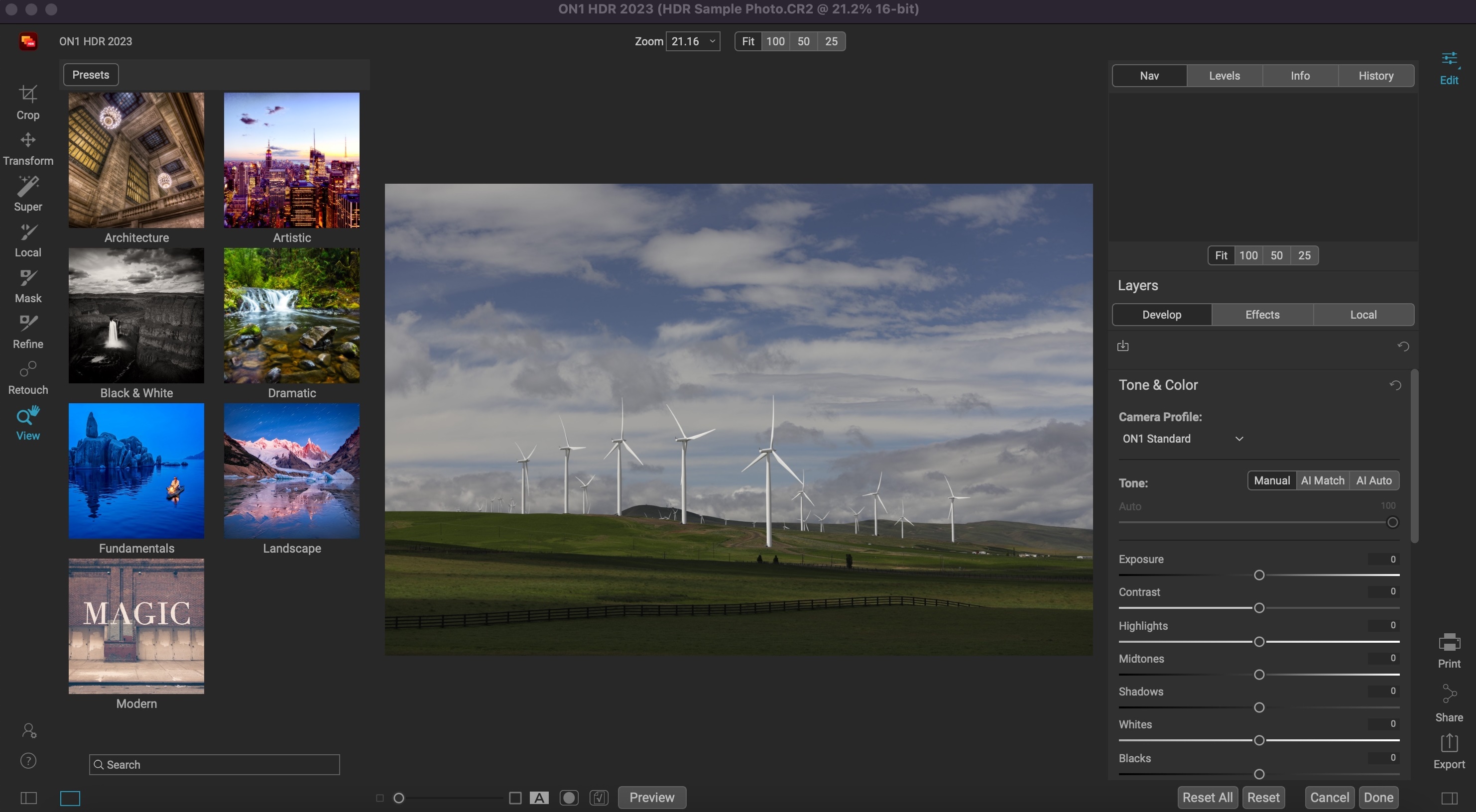Open the Zoom percentage dropdown
1476x812 pixels.
[712, 41]
